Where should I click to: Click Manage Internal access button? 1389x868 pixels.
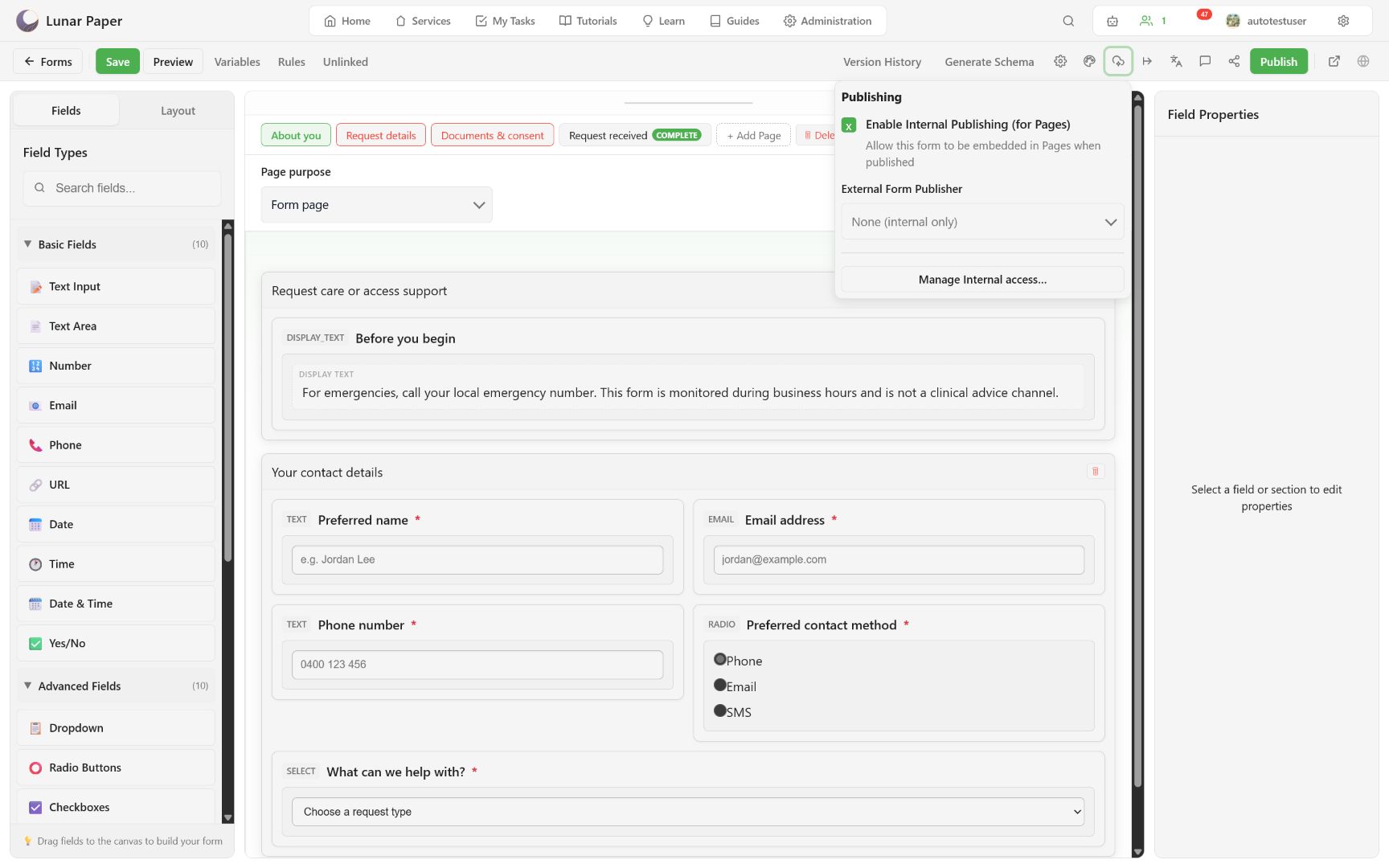click(x=982, y=280)
